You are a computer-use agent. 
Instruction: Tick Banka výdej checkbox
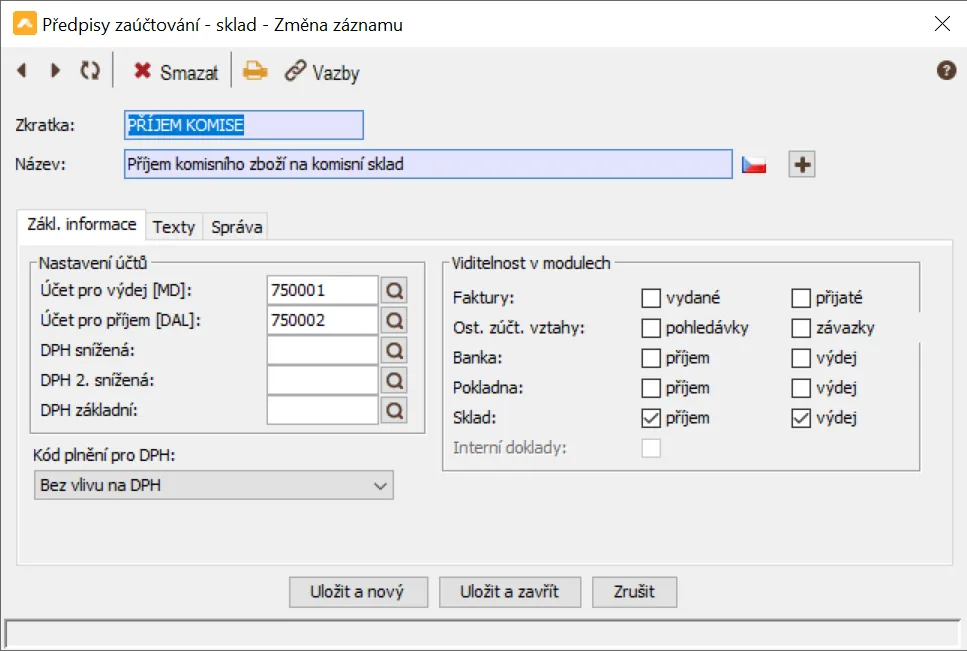point(800,358)
